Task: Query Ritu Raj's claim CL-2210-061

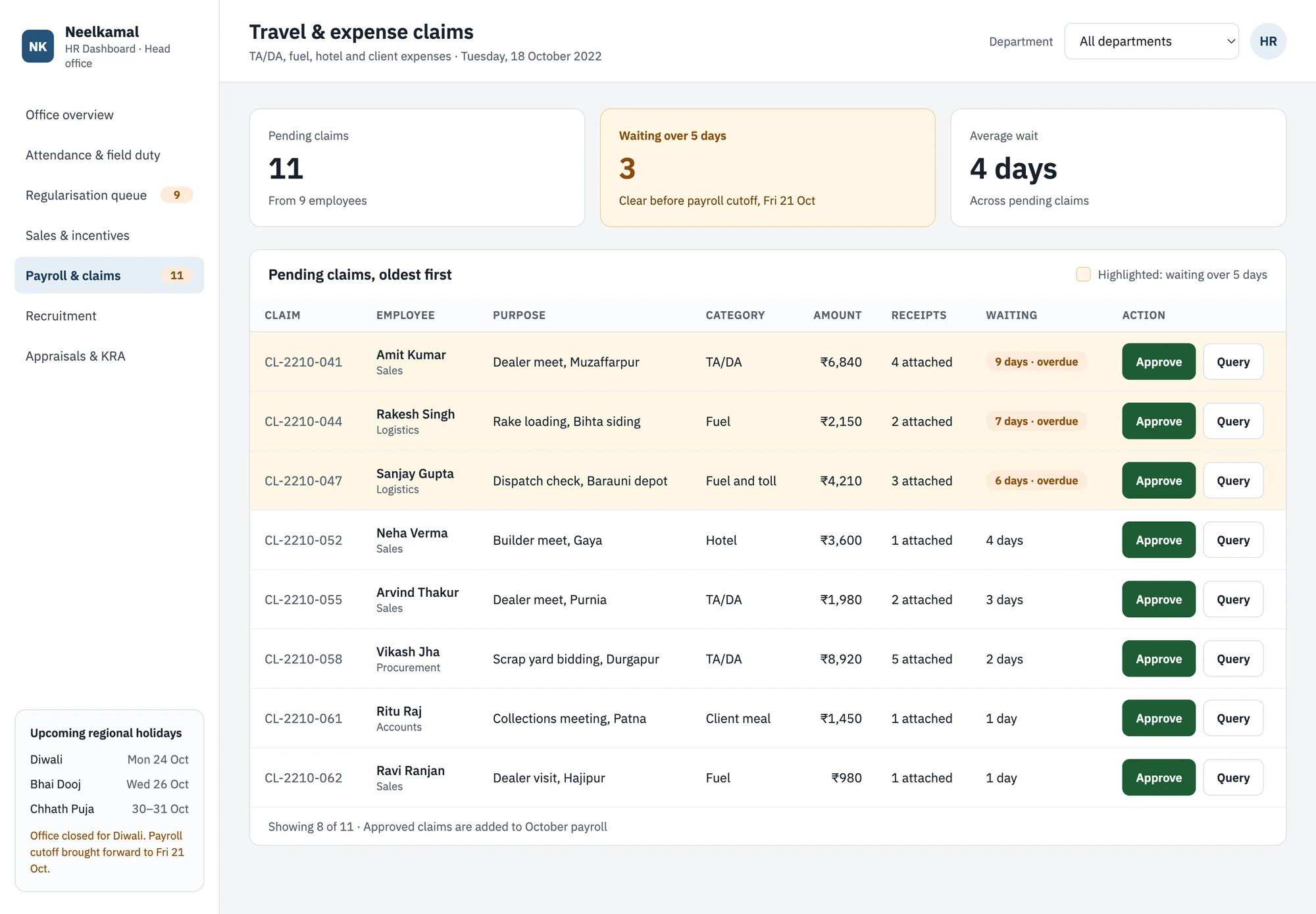Action: pyautogui.click(x=1232, y=718)
